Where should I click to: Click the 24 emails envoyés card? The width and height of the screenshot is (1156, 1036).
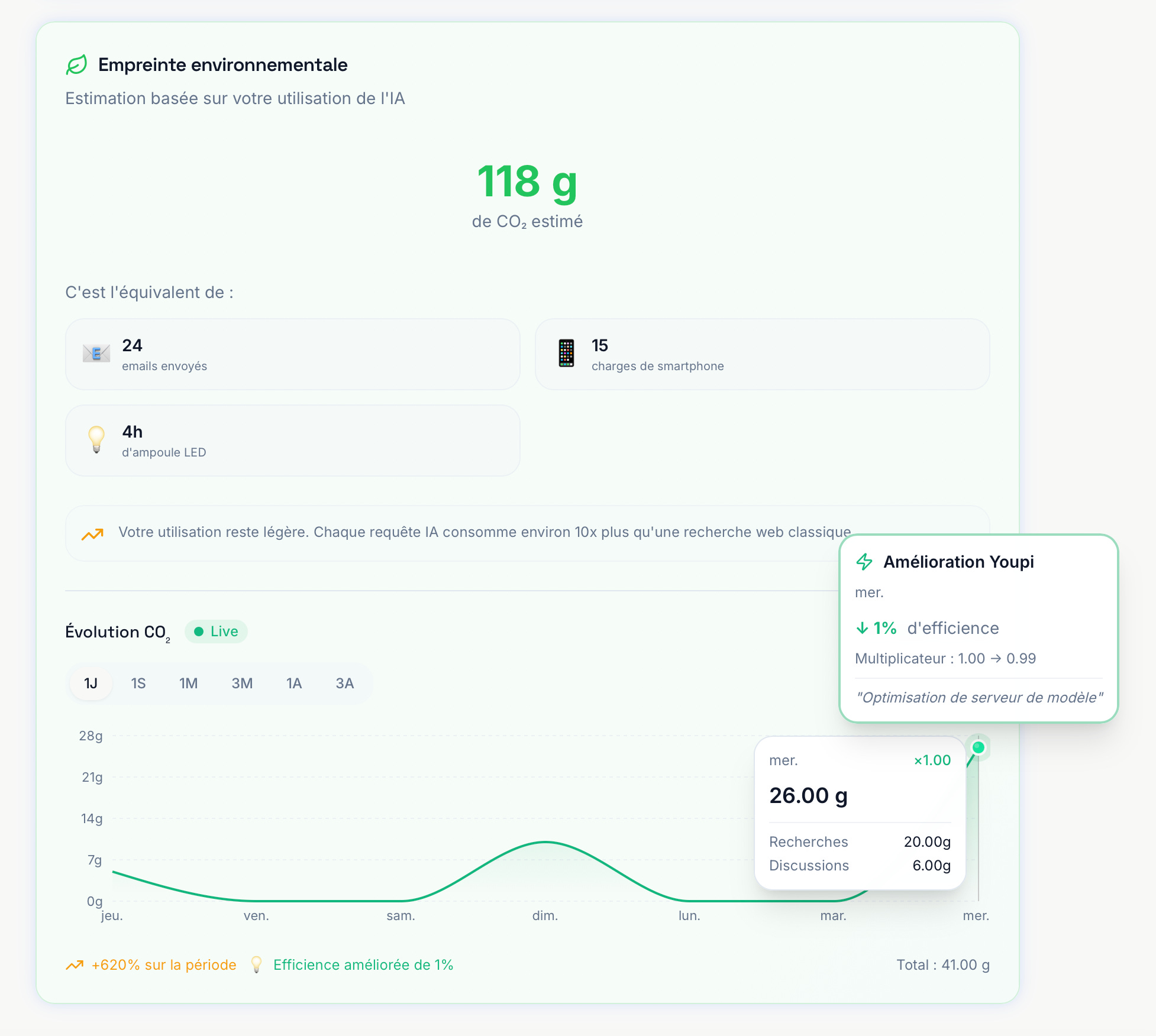point(292,354)
